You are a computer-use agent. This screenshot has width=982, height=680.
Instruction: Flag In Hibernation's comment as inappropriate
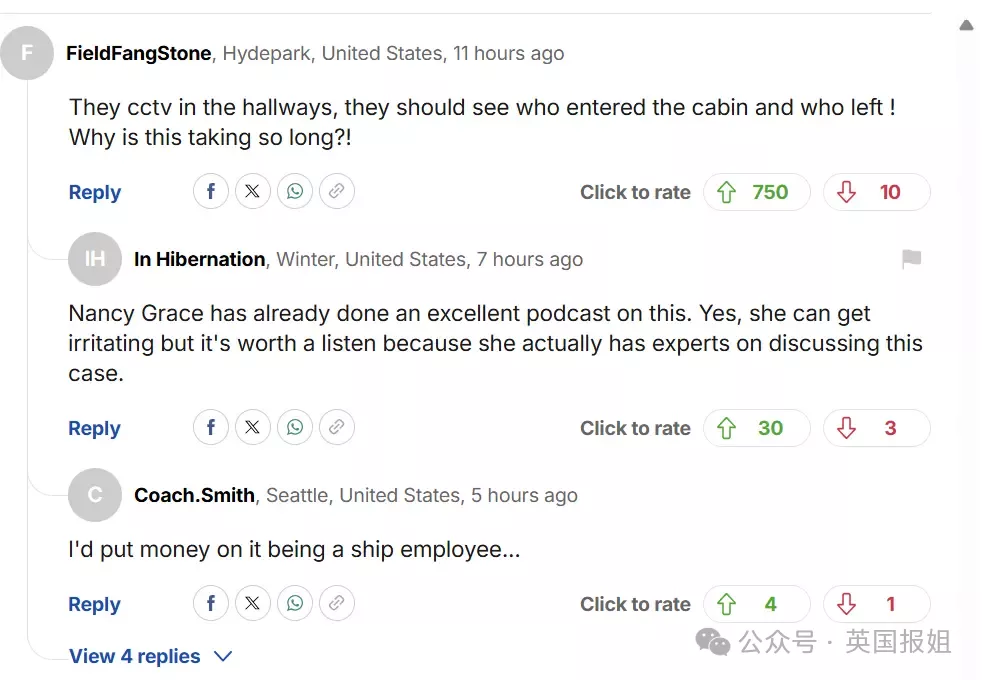coord(911,260)
